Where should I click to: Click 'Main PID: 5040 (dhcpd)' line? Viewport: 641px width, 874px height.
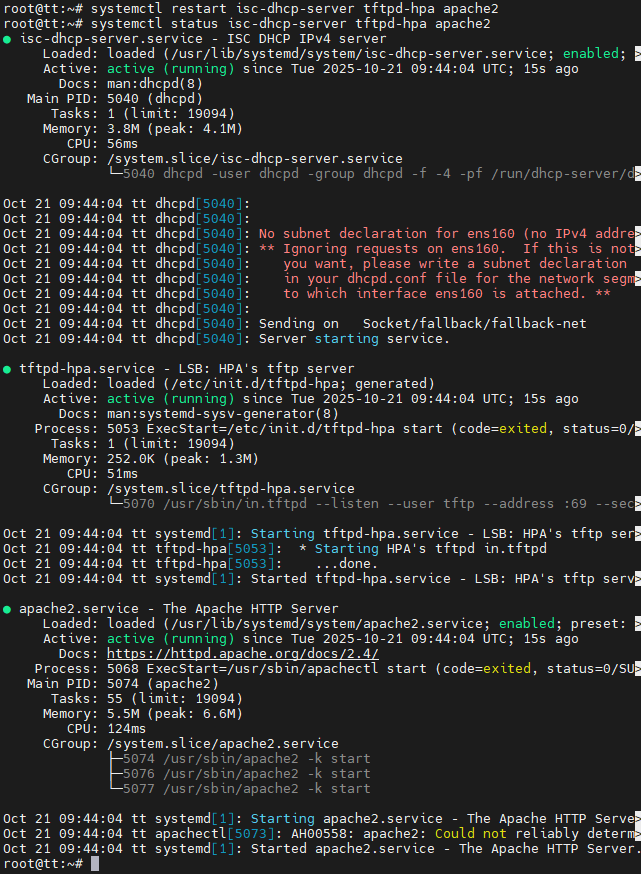115,99
